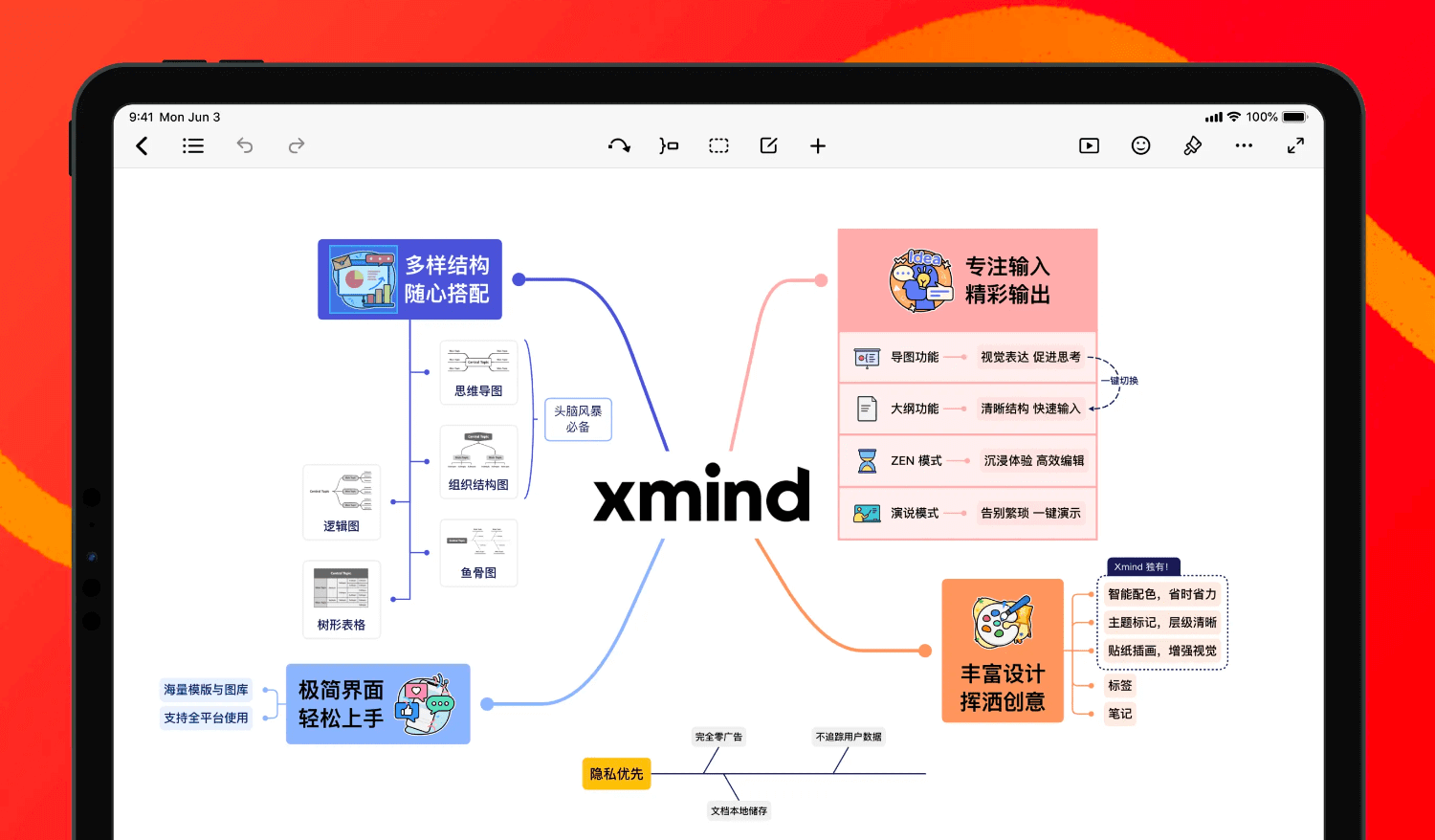Select the 头脑风暴必备 summary topic
Viewport: 1435px width, 840px height.
tap(578, 419)
